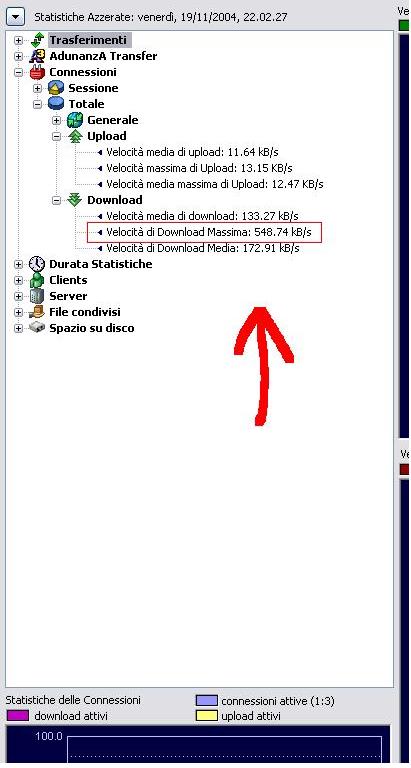The height and width of the screenshot is (768, 411).
Task: Click the Durata Statistiche clock icon
Action: click(x=37, y=264)
